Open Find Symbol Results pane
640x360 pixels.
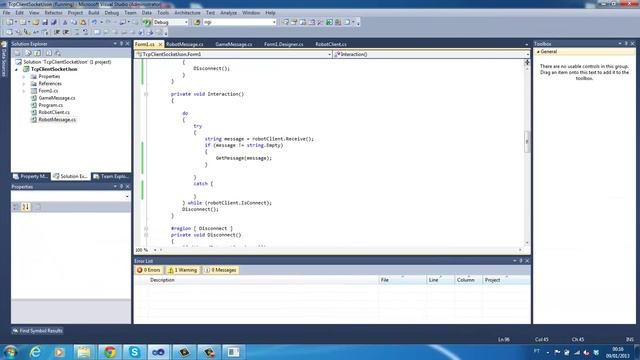[37, 331]
